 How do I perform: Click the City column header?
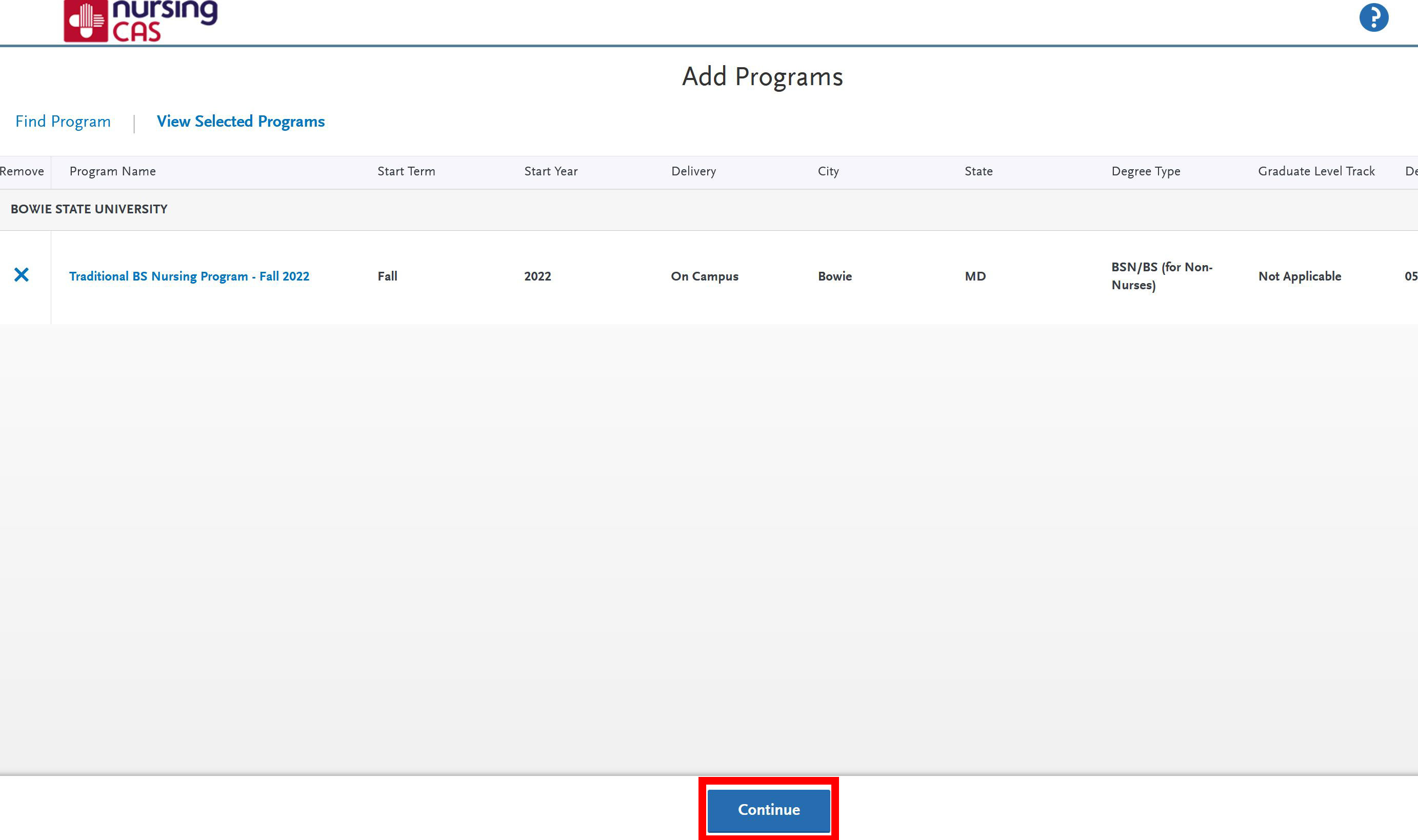(x=828, y=171)
